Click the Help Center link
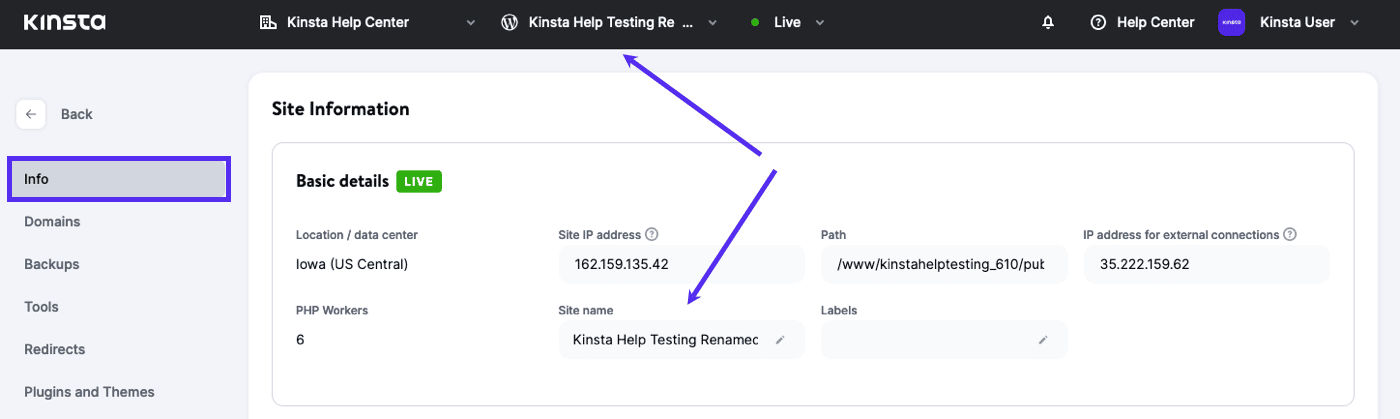The width and height of the screenshot is (1400, 419). (x=1155, y=22)
